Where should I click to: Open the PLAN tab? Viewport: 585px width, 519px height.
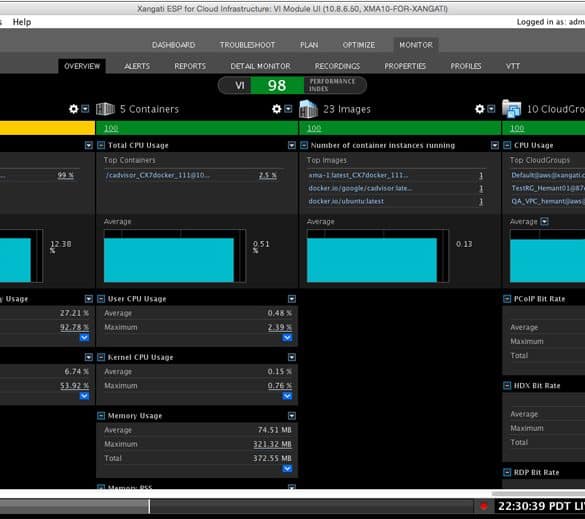click(x=309, y=45)
